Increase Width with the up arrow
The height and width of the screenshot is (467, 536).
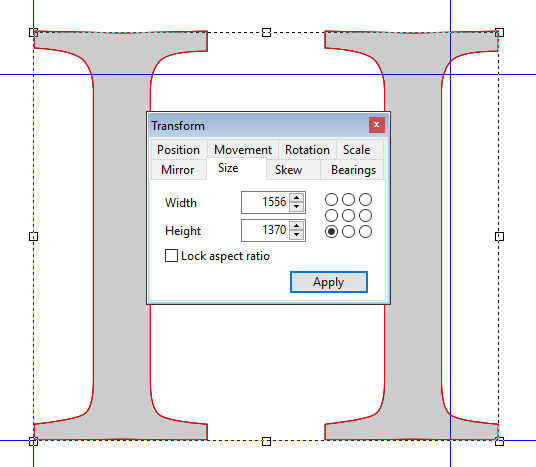(x=296, y=198)
